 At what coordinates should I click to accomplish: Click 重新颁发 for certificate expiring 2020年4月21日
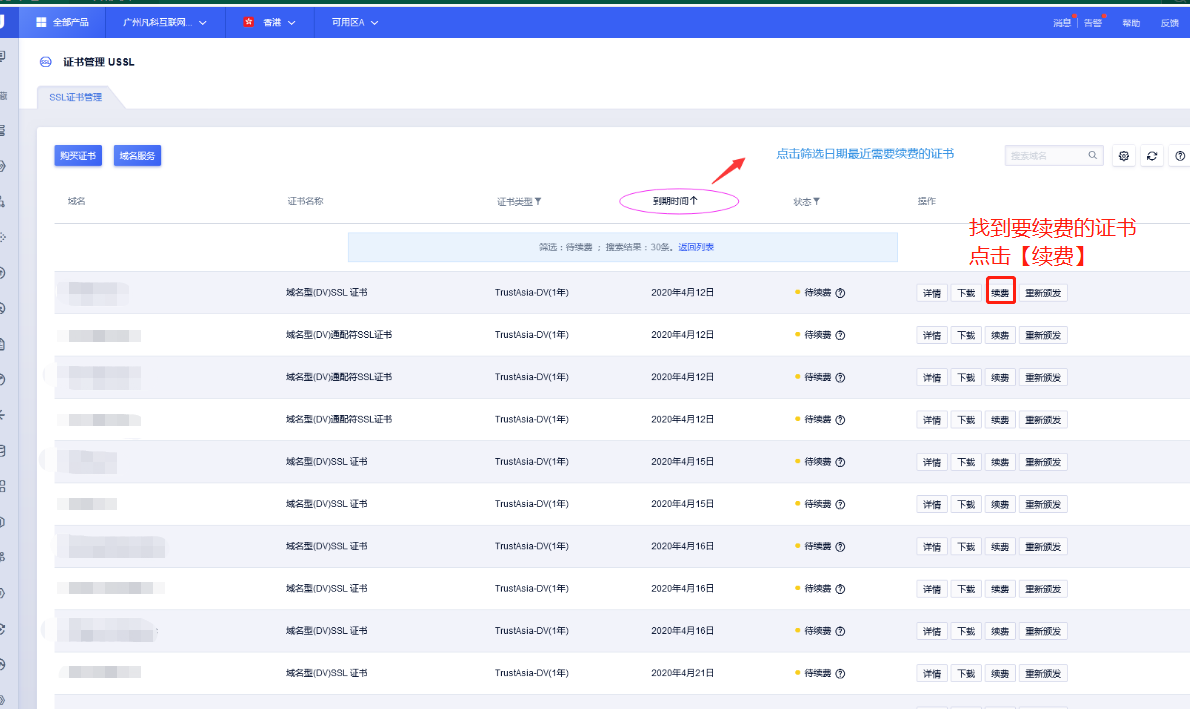[x=1043, y=673]
